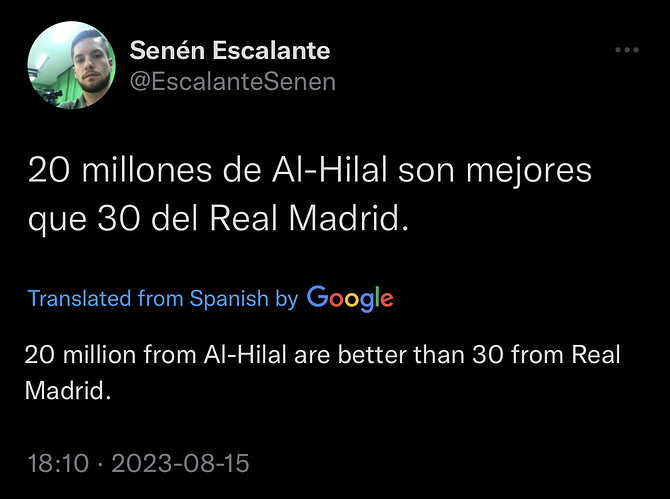Click the display name Senén Escalante
Screen dimensions: 670x499
click(230, 50)
